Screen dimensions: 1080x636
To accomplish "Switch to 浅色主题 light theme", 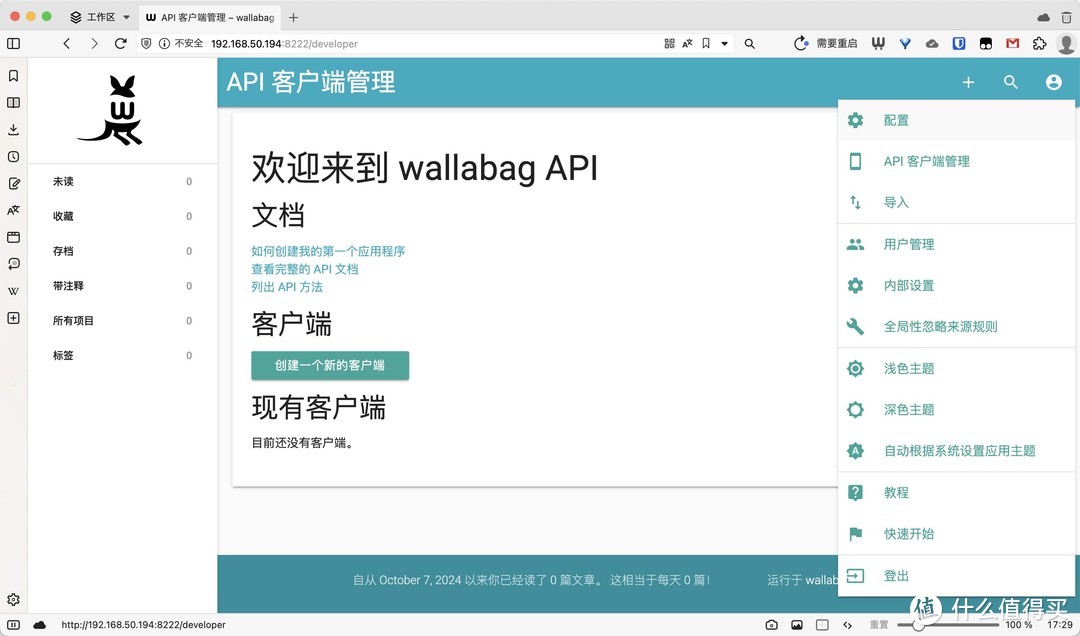I will pyautogui.click(x=908, y=368).
